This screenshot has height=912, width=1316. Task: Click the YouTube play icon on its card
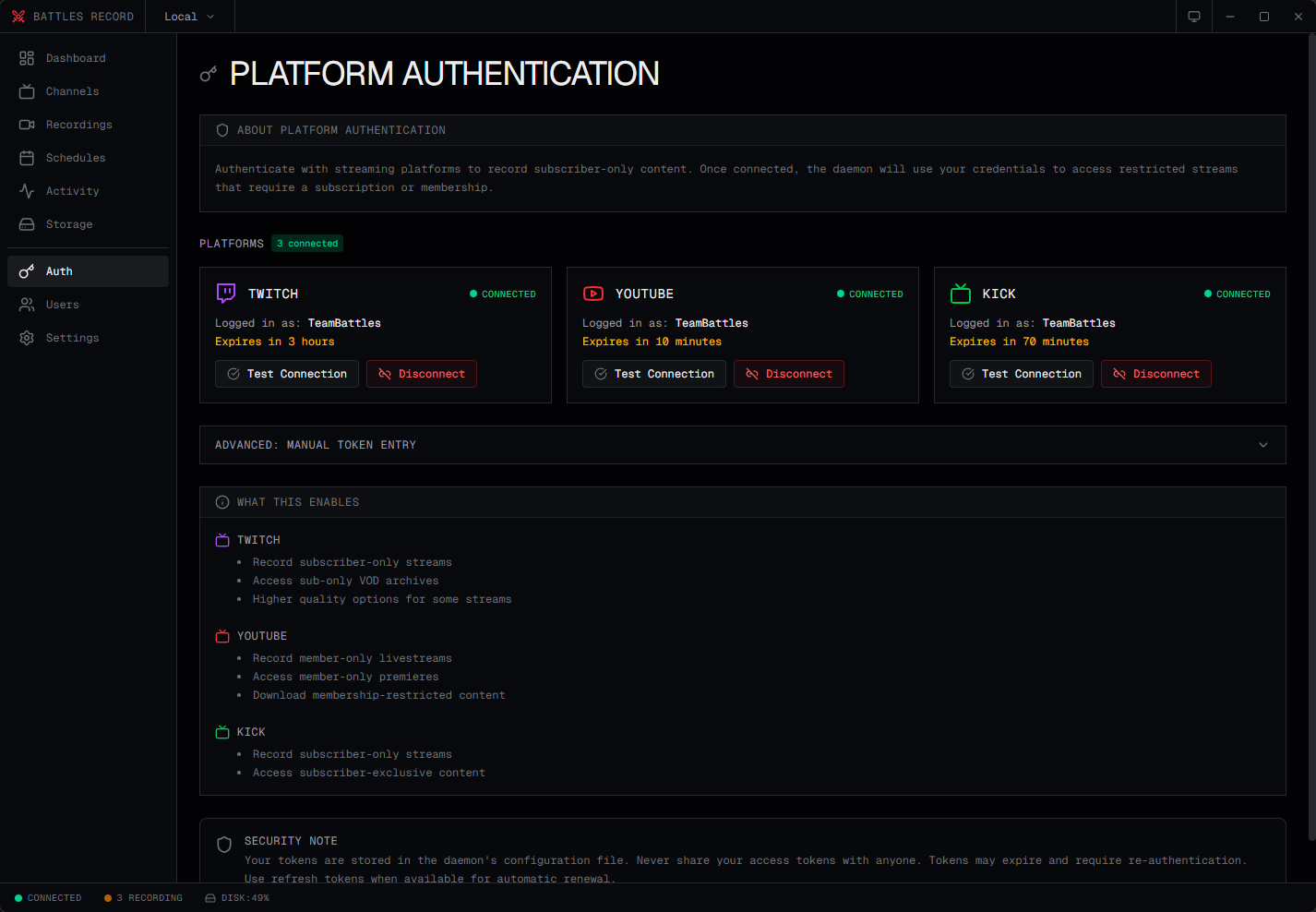593,294
